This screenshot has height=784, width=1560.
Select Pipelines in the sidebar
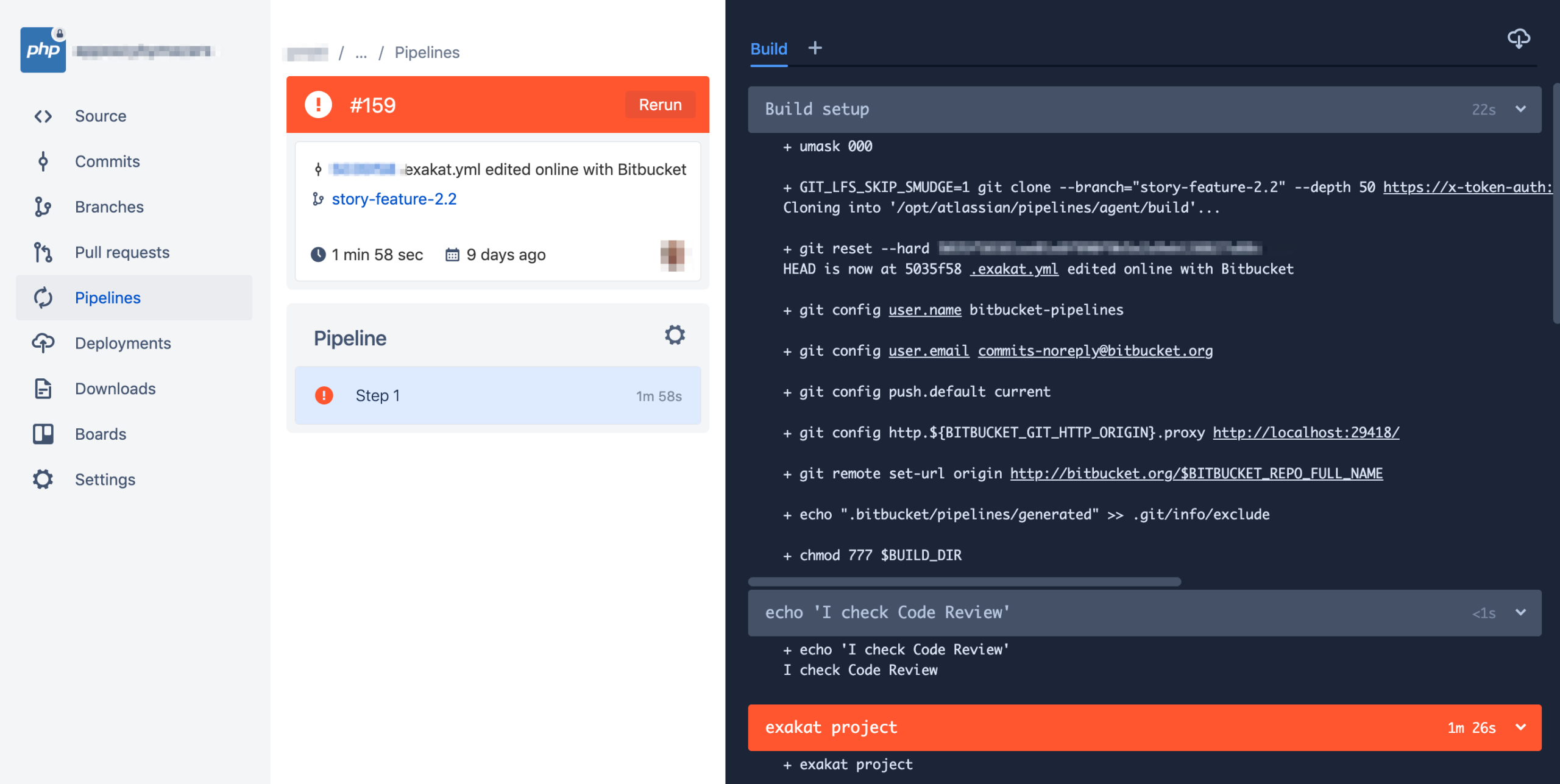(x=134, y=298)
